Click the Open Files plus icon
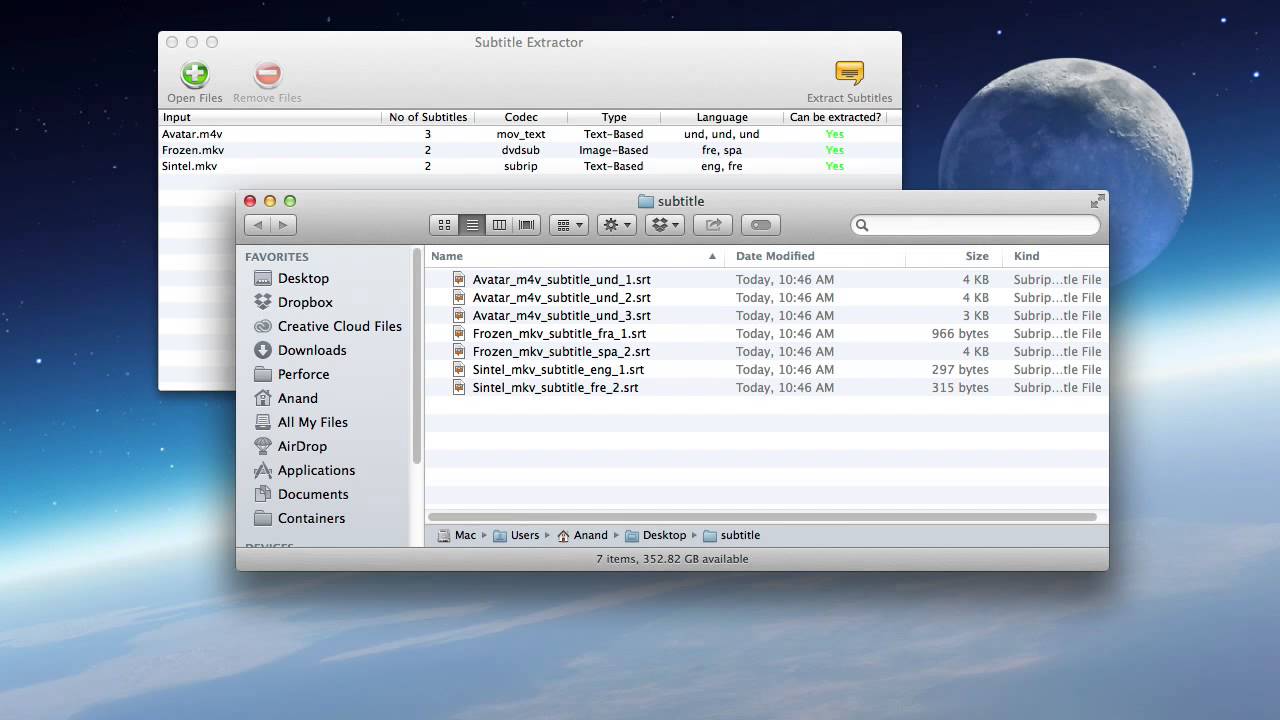 [x=195, y=74]
